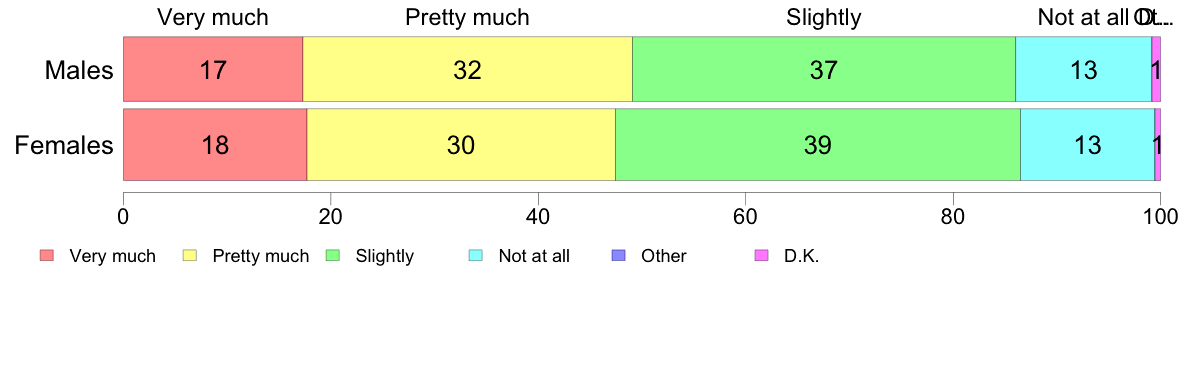Click the Very much legend text label

pyautogui.click(x=112, y=256)
